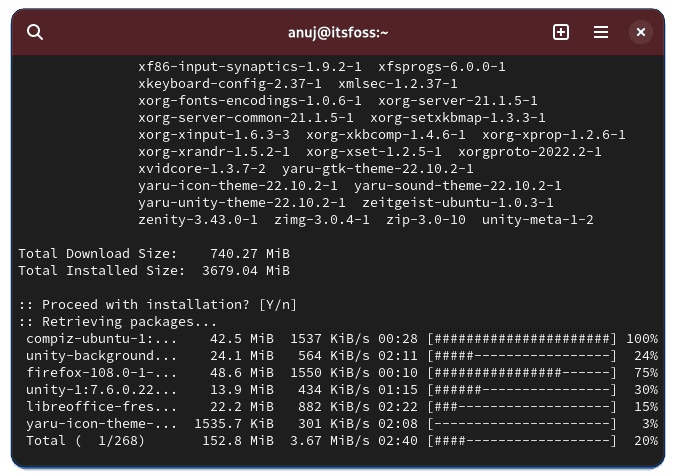Click yaru-icon-theme-22.10.2-1 in package list
This screenshot has width=680, height=476.
tap(238, 186)
